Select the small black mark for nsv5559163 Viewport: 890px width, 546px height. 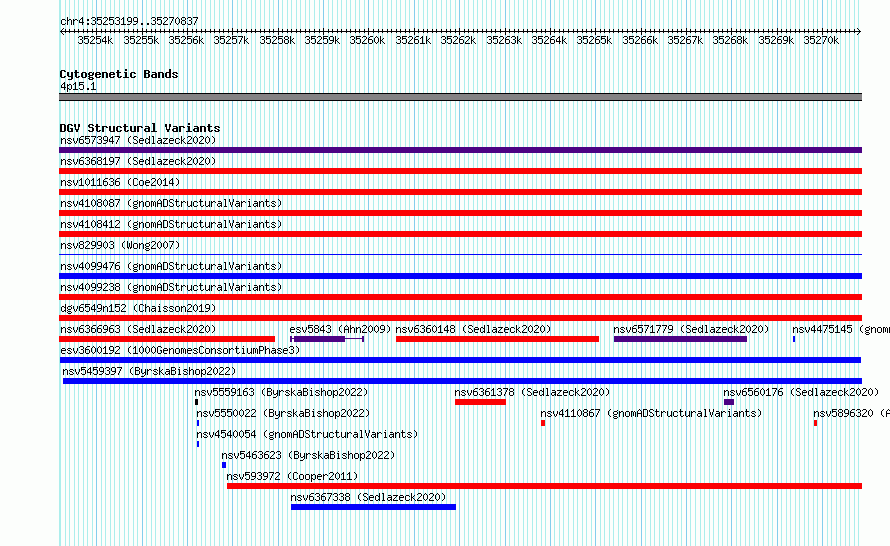tap(196, 402)
